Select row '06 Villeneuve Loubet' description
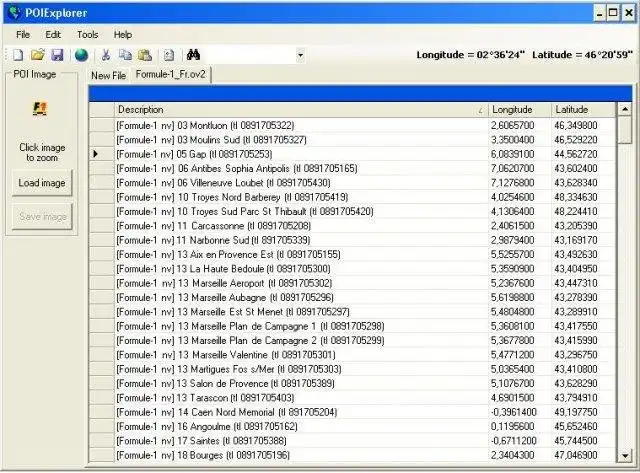The width and height of the screenshot is (640, 473). pos(301,183)
